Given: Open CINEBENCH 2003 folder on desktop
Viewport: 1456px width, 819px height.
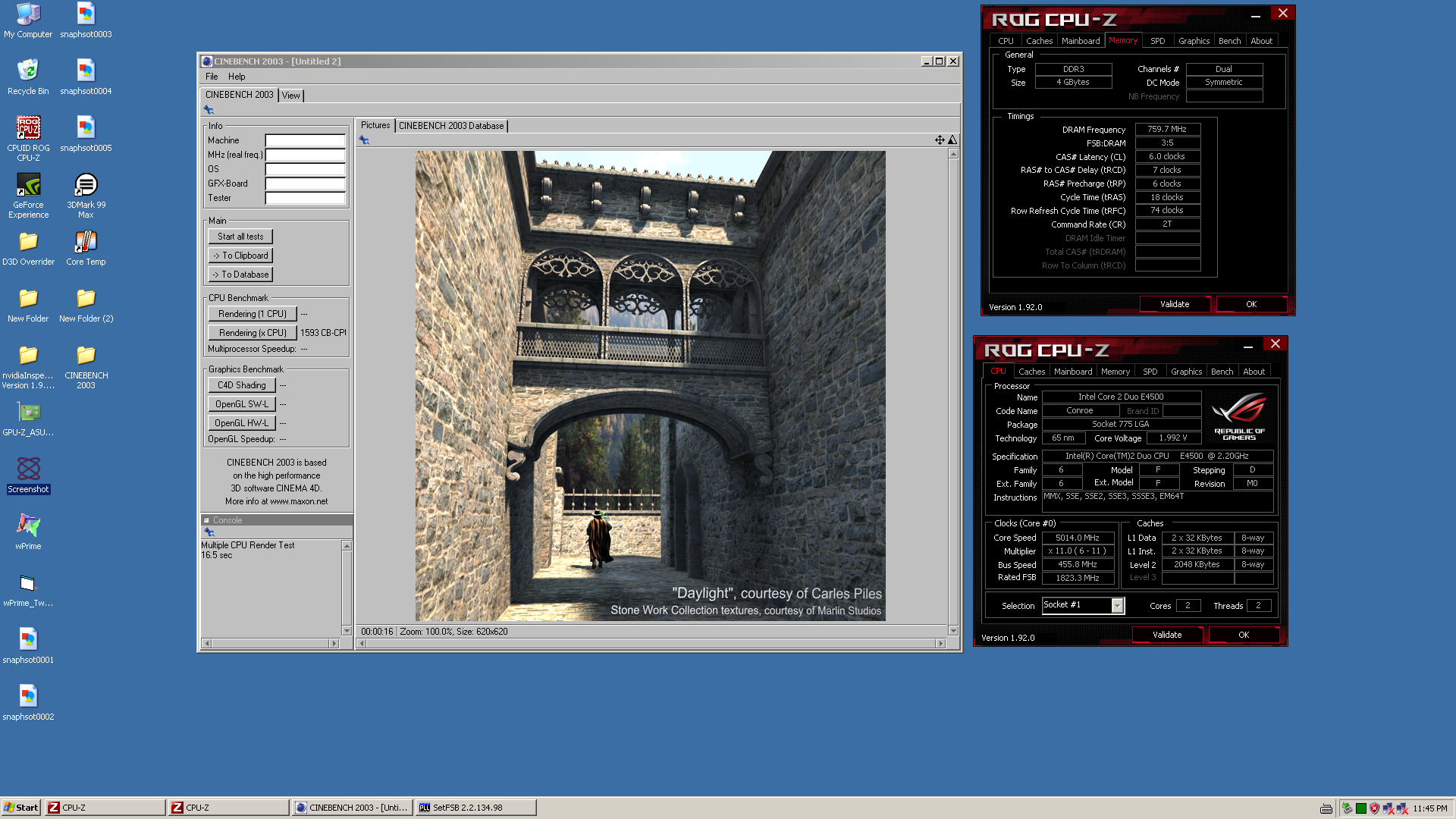Looking at the screenshot, I should [x=86, y=368].
